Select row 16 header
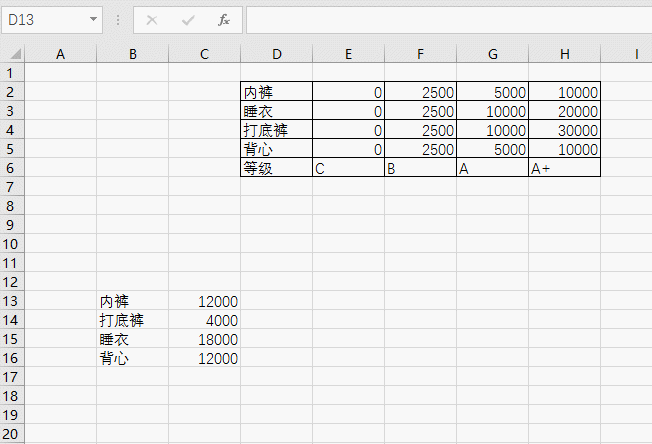652x444 pixels. tap(12, 358)
